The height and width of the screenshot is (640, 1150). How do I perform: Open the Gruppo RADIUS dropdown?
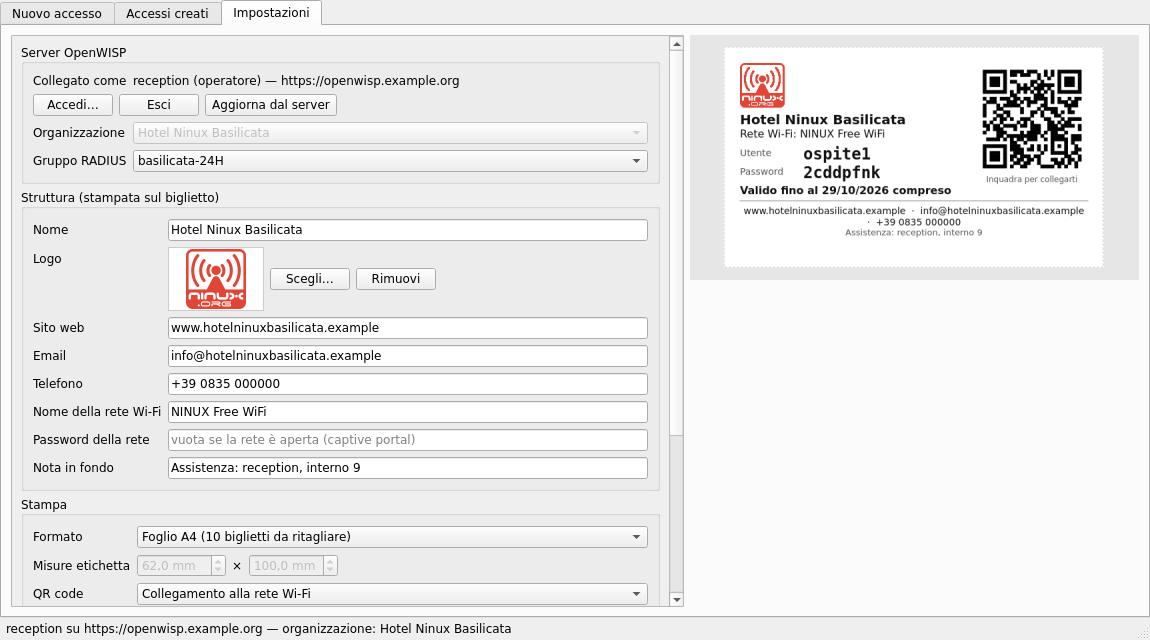point(390,161)
